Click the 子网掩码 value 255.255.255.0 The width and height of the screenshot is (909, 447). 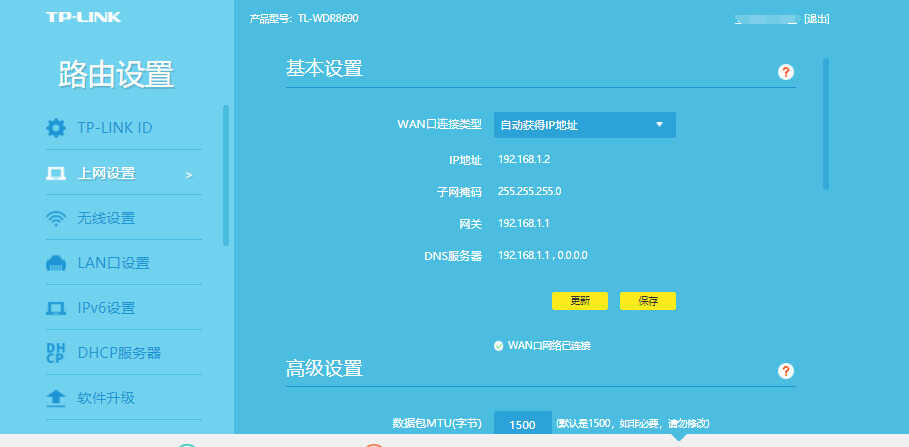[529, 191]
